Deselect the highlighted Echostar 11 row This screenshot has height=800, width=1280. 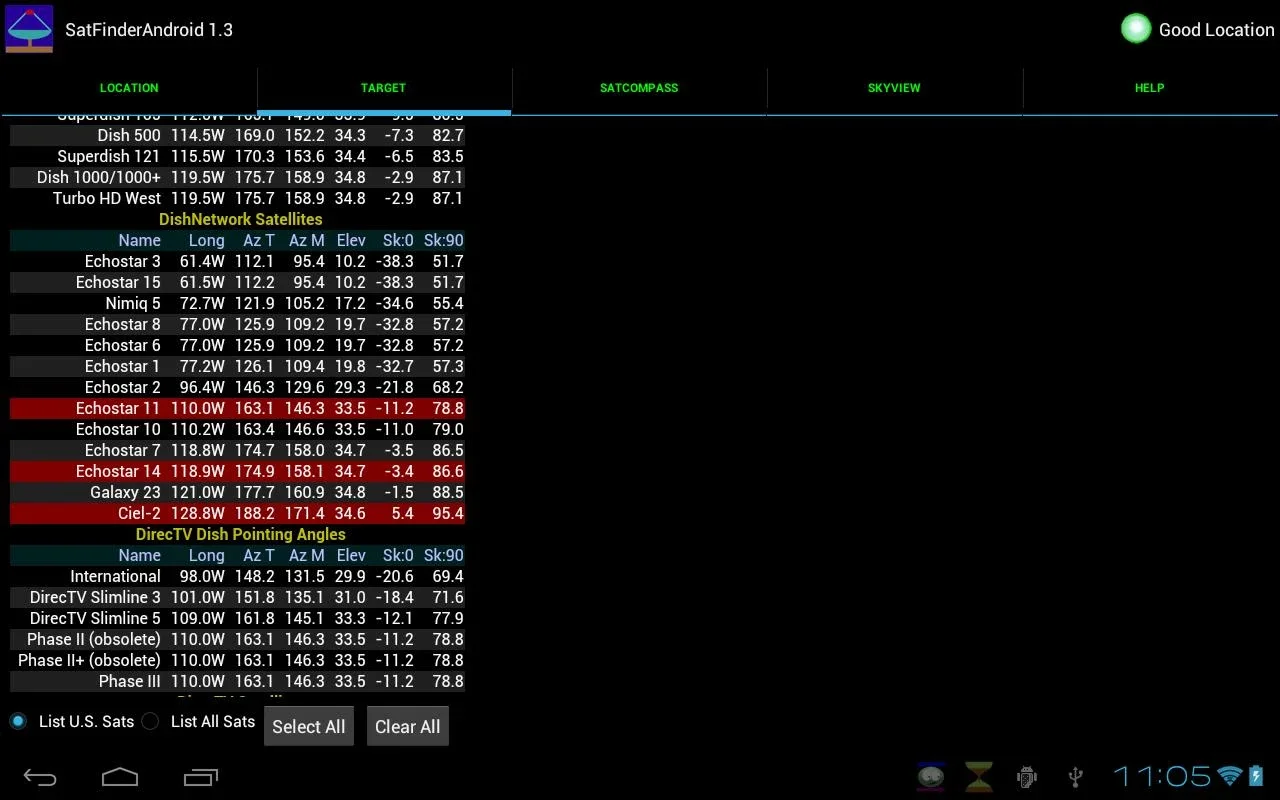[237, 408]
